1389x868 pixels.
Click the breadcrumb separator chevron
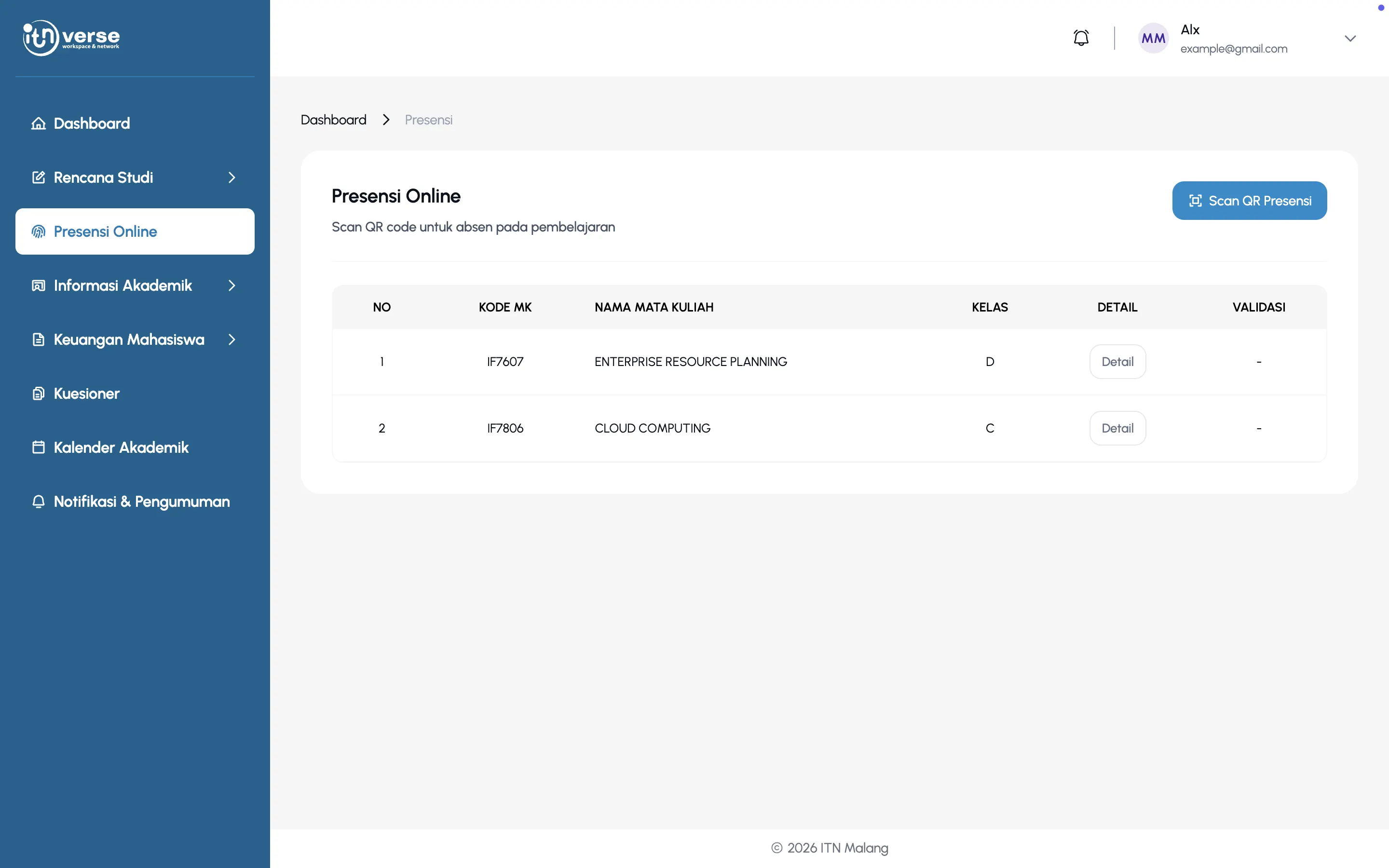pyautogui.click(x=386, y=120)
